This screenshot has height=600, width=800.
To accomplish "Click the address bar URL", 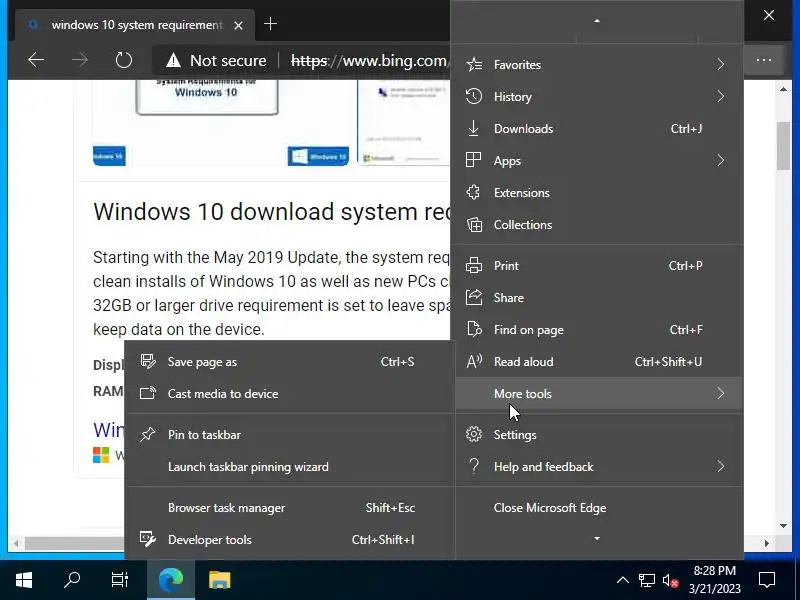I will pyautogui.click(x=369, y=61).
